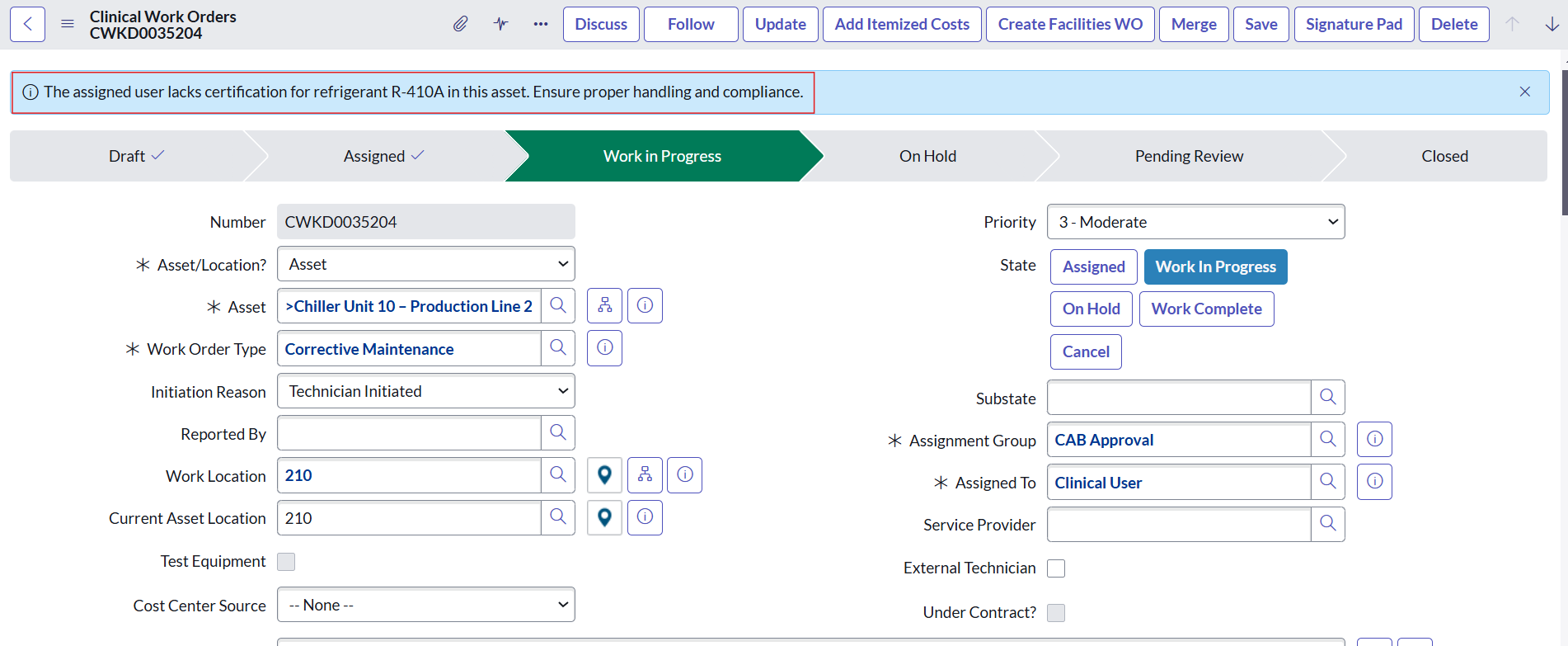
Task: Click into the Service Provider field
Action: [1179, 525]
